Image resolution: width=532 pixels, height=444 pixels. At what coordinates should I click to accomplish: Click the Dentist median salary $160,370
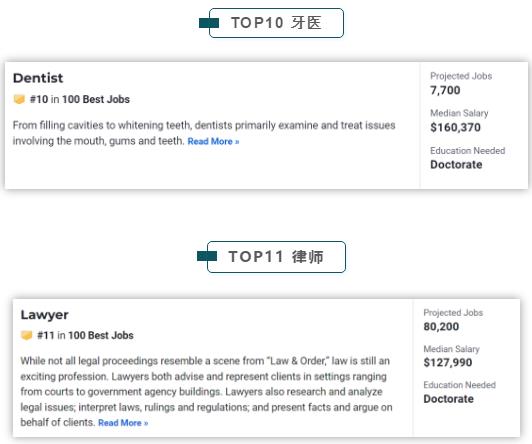[455, 128]
